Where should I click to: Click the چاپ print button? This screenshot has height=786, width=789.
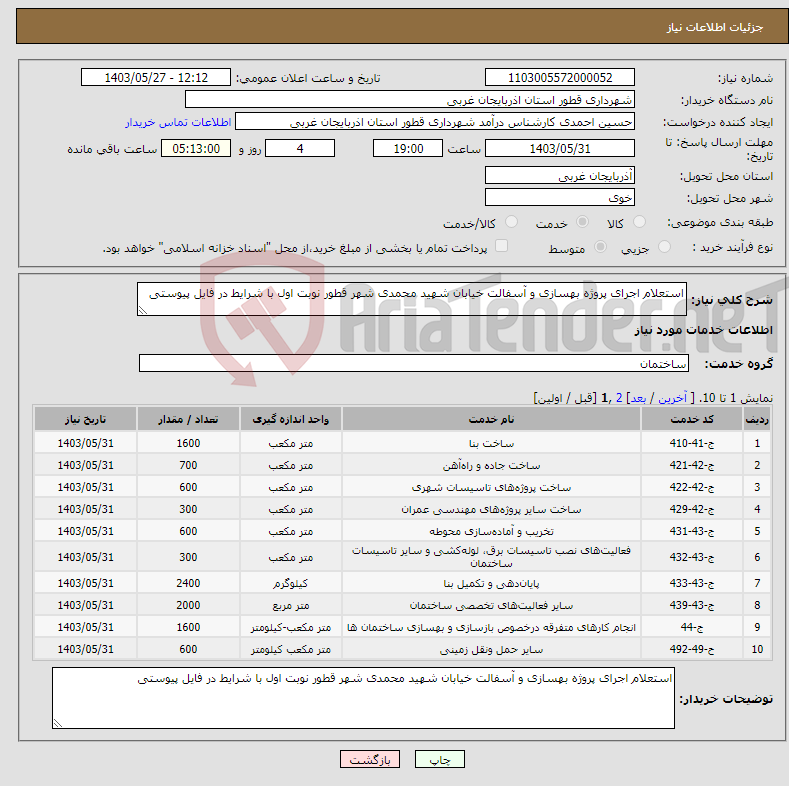439,759
